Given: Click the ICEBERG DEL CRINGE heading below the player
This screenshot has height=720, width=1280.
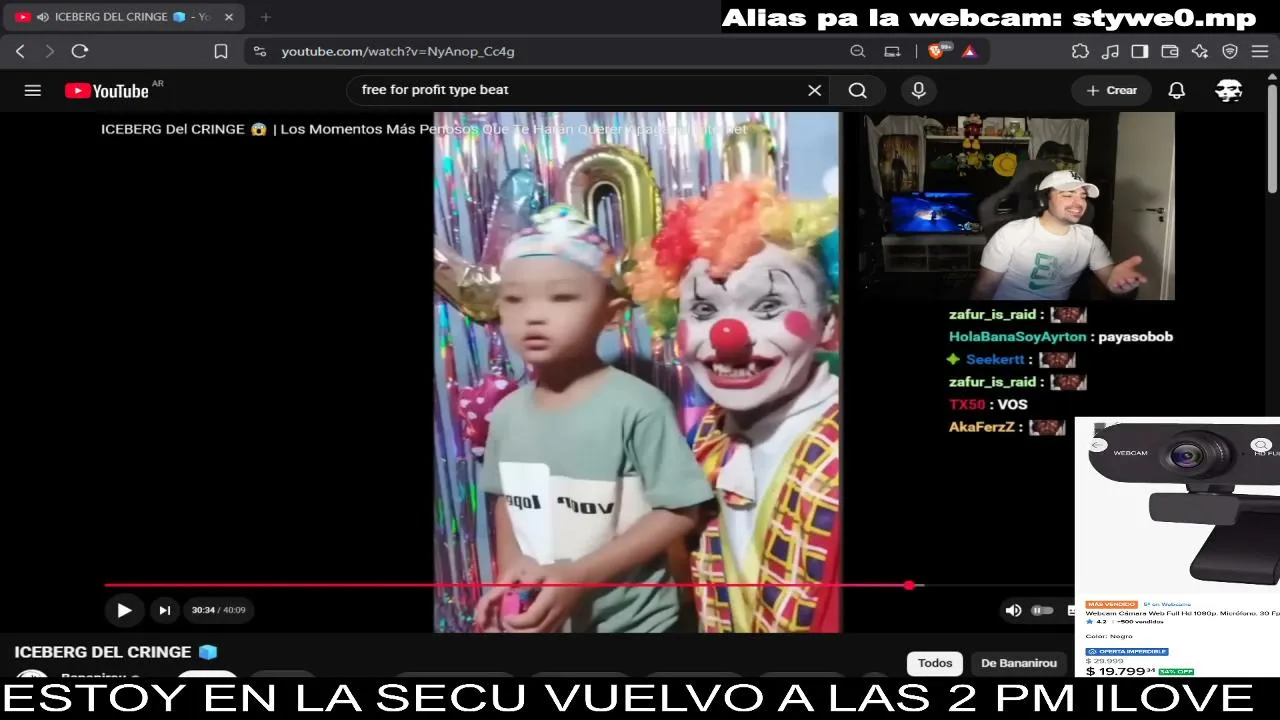Looking at the screenshot, I should coord(116,652).
